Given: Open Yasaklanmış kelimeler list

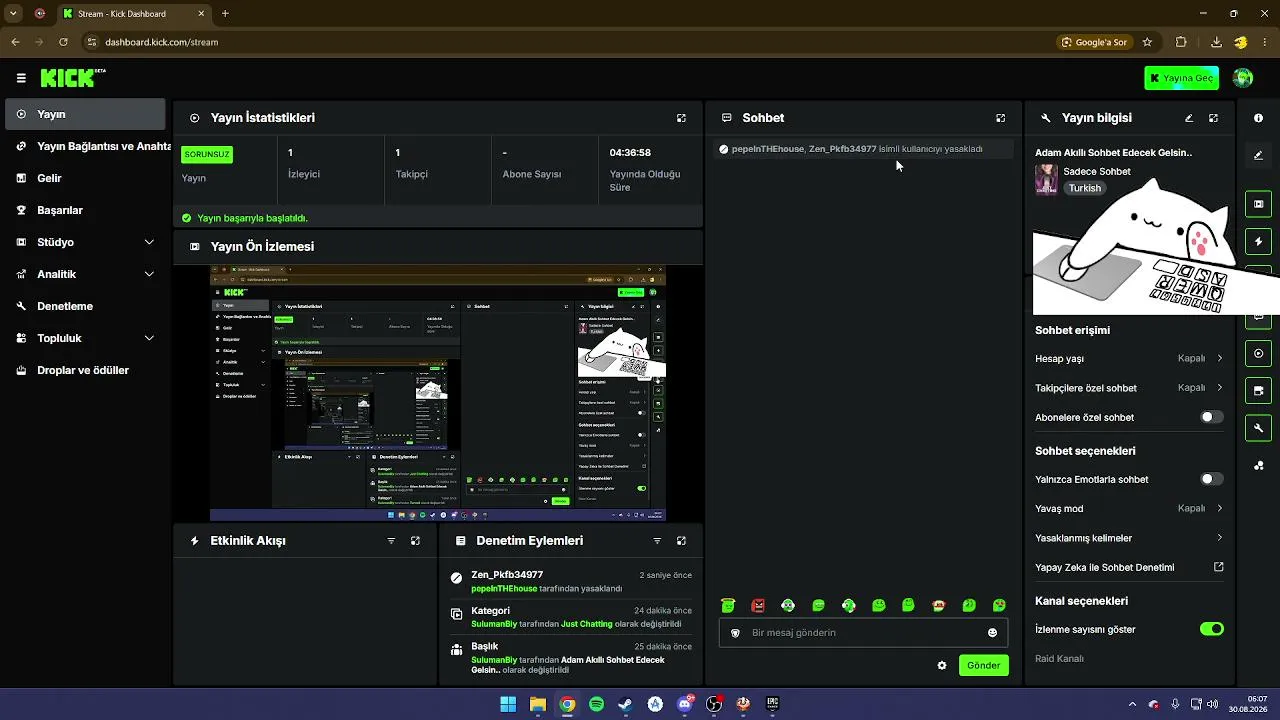Looking at the screenshot, I should [1130, 538].
